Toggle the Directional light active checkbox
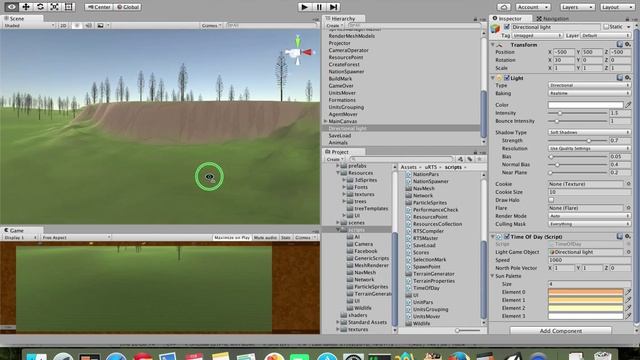This screenshot has width=640, height=360. (507, 27)
